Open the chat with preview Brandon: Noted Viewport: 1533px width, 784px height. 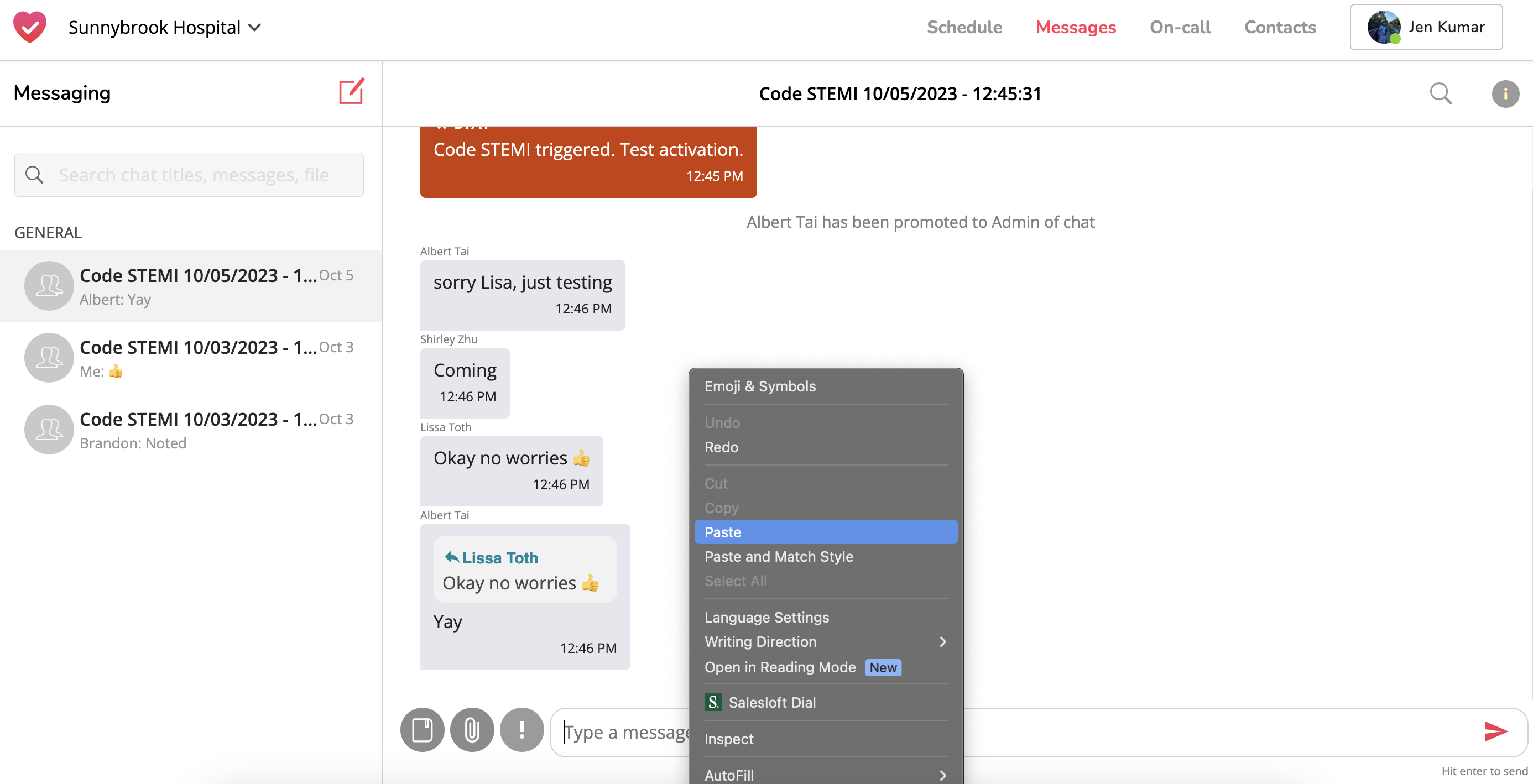click(x=190, y=430)
